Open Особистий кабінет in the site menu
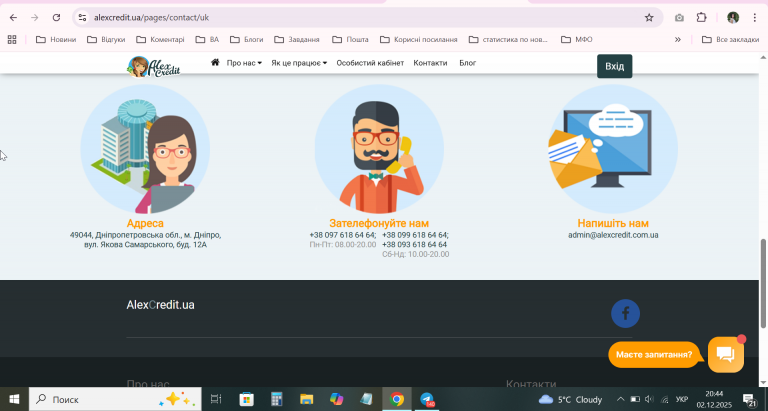Viewport: 768px width, 411px height. tap(370, 63)
